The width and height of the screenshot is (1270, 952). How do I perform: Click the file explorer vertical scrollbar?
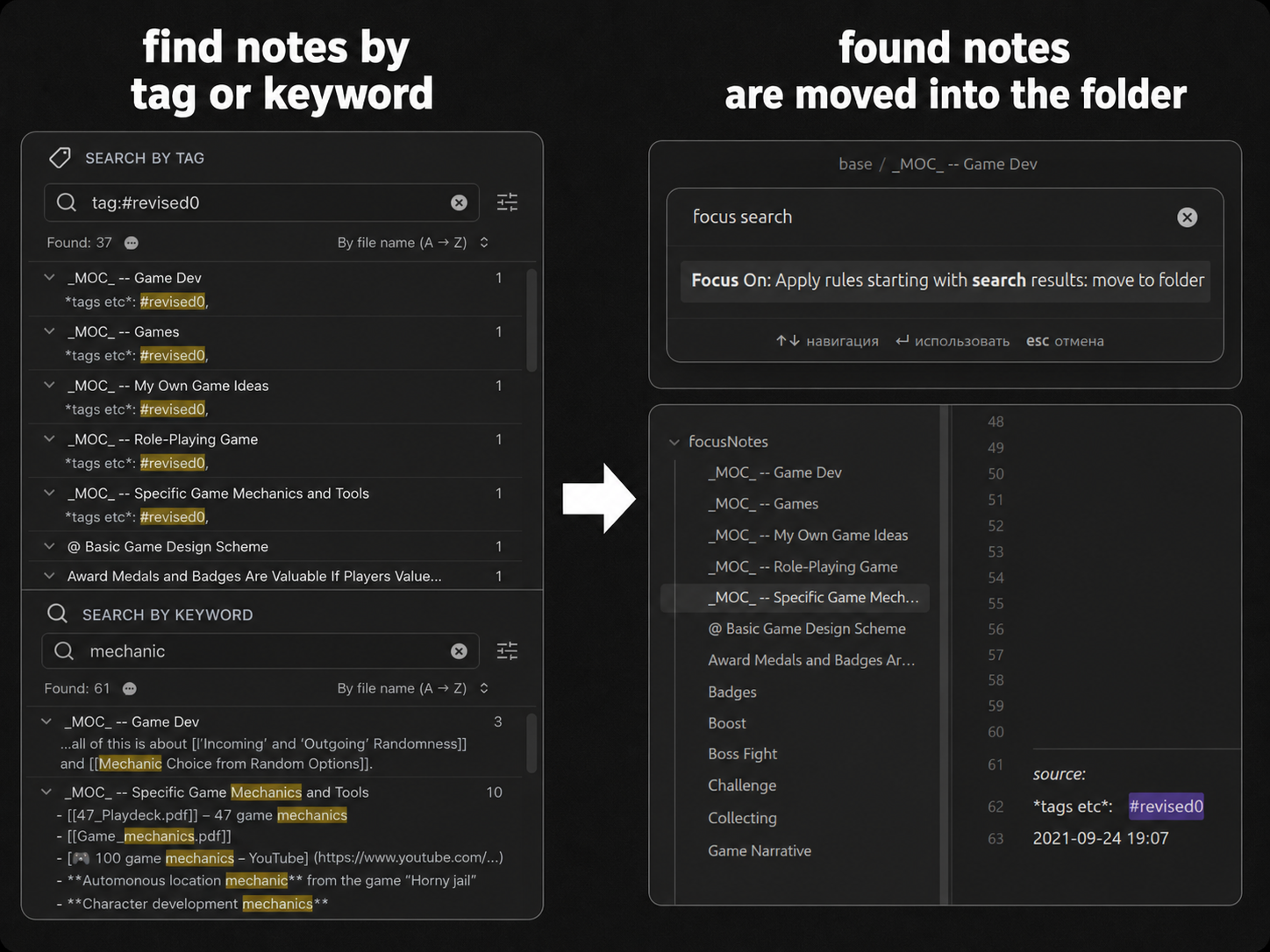(945, 654)
